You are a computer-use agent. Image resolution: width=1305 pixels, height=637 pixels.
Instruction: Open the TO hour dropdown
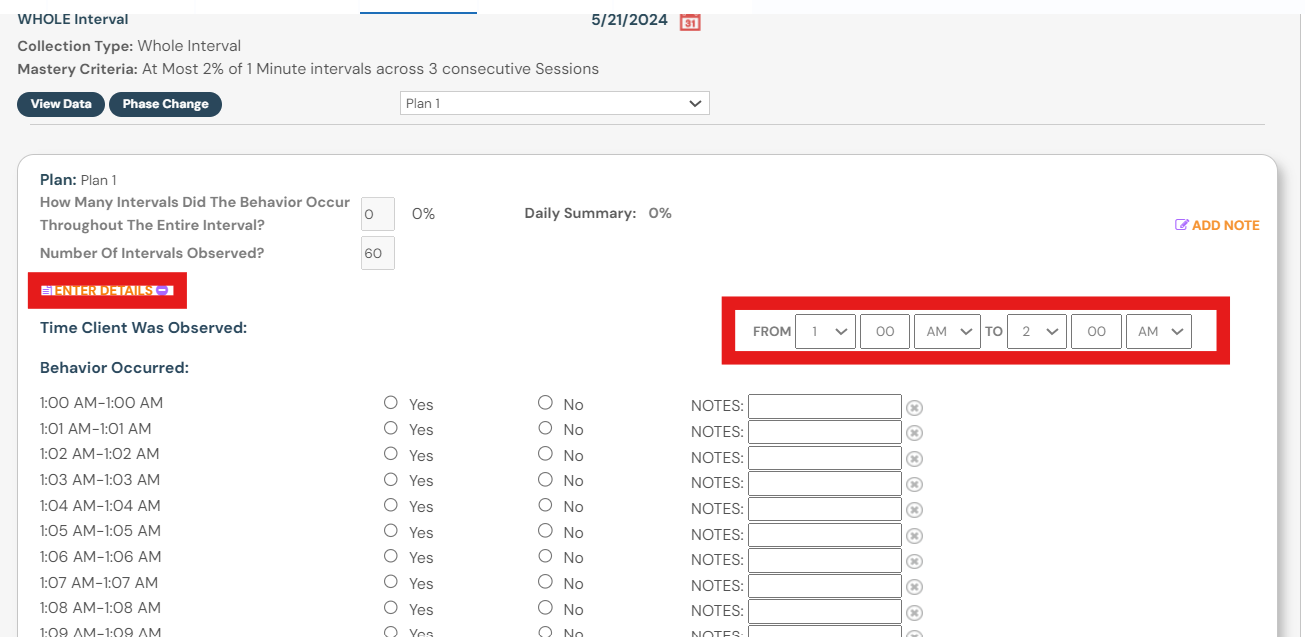pos(1037,332)
